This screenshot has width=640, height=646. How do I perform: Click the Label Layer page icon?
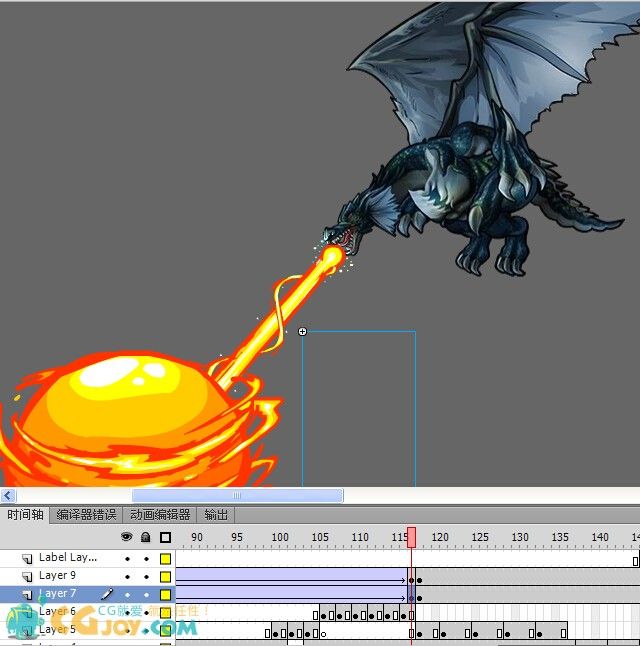[x=27, y=559]
